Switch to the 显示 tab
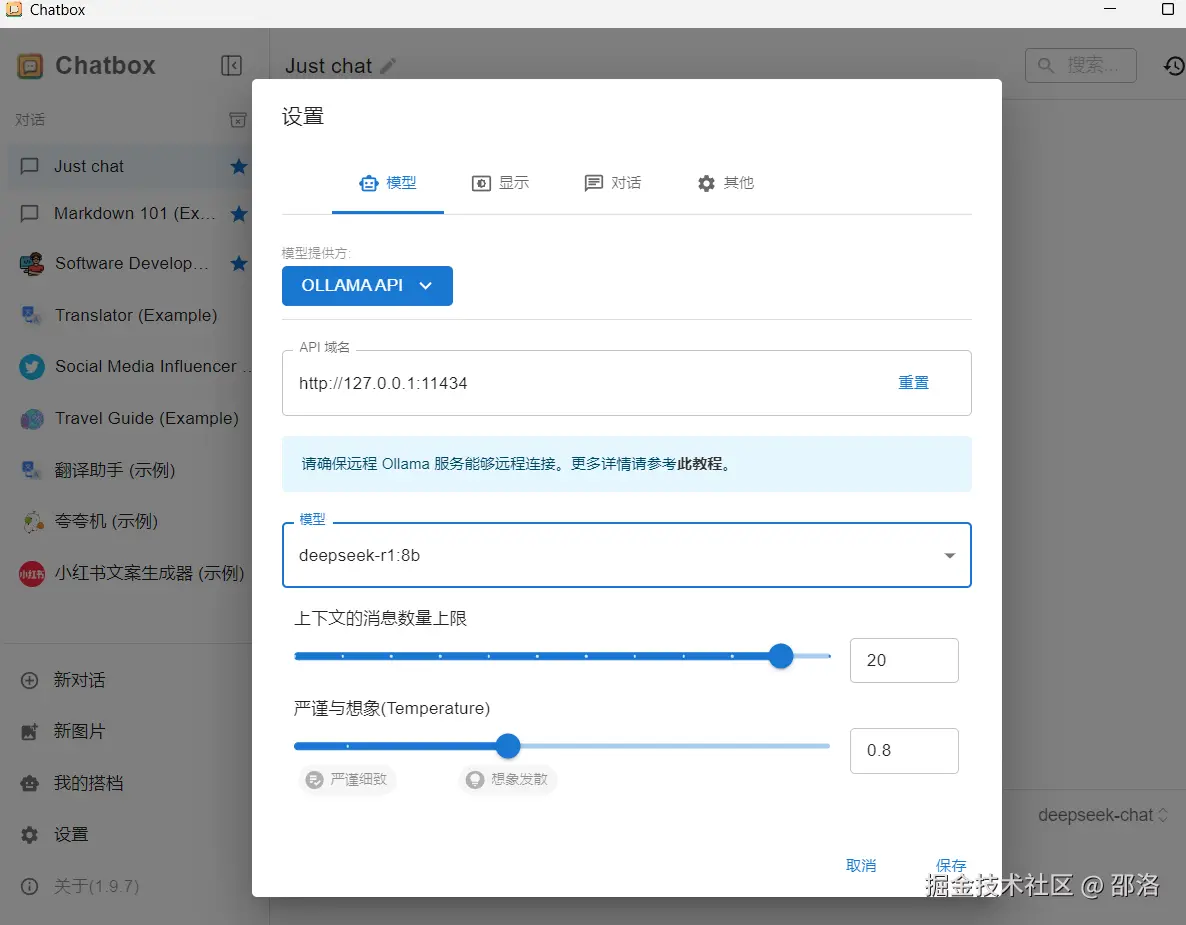1186x925 pixels. 500,183
